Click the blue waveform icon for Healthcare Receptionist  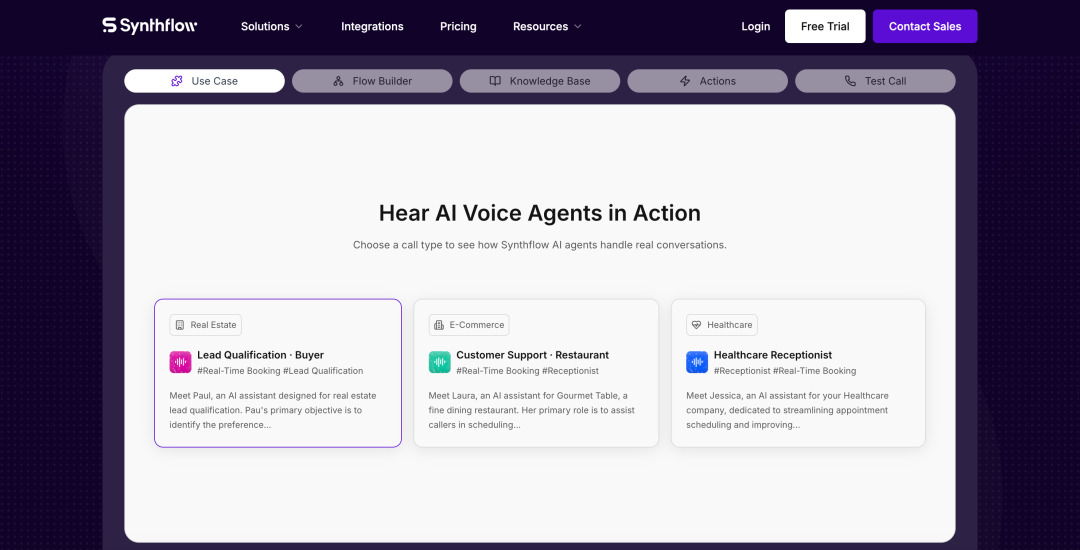697,362
